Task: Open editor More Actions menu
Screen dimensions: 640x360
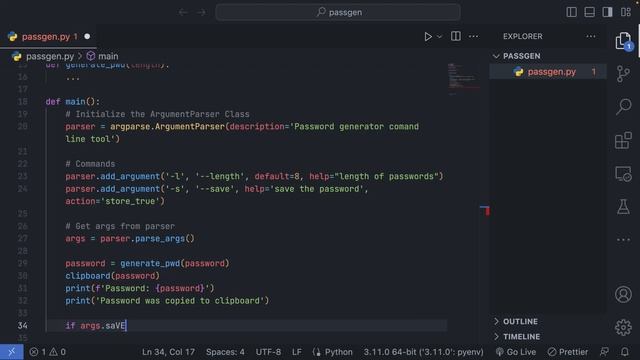Action: click(473, 36)
